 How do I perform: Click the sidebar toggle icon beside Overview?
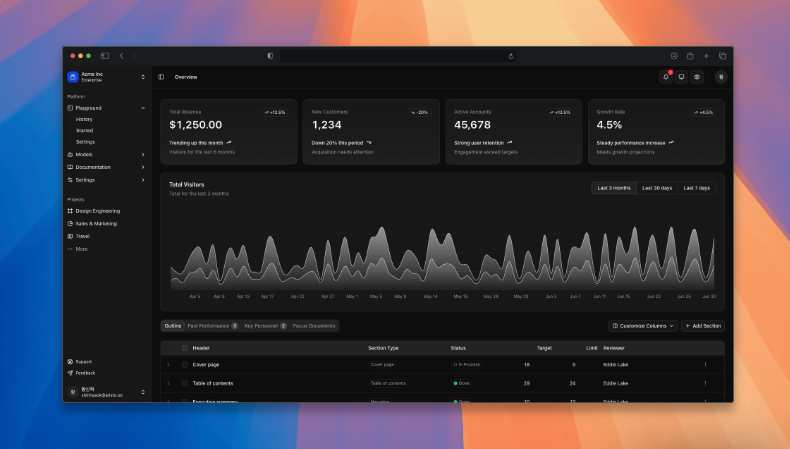pos(161,77)
